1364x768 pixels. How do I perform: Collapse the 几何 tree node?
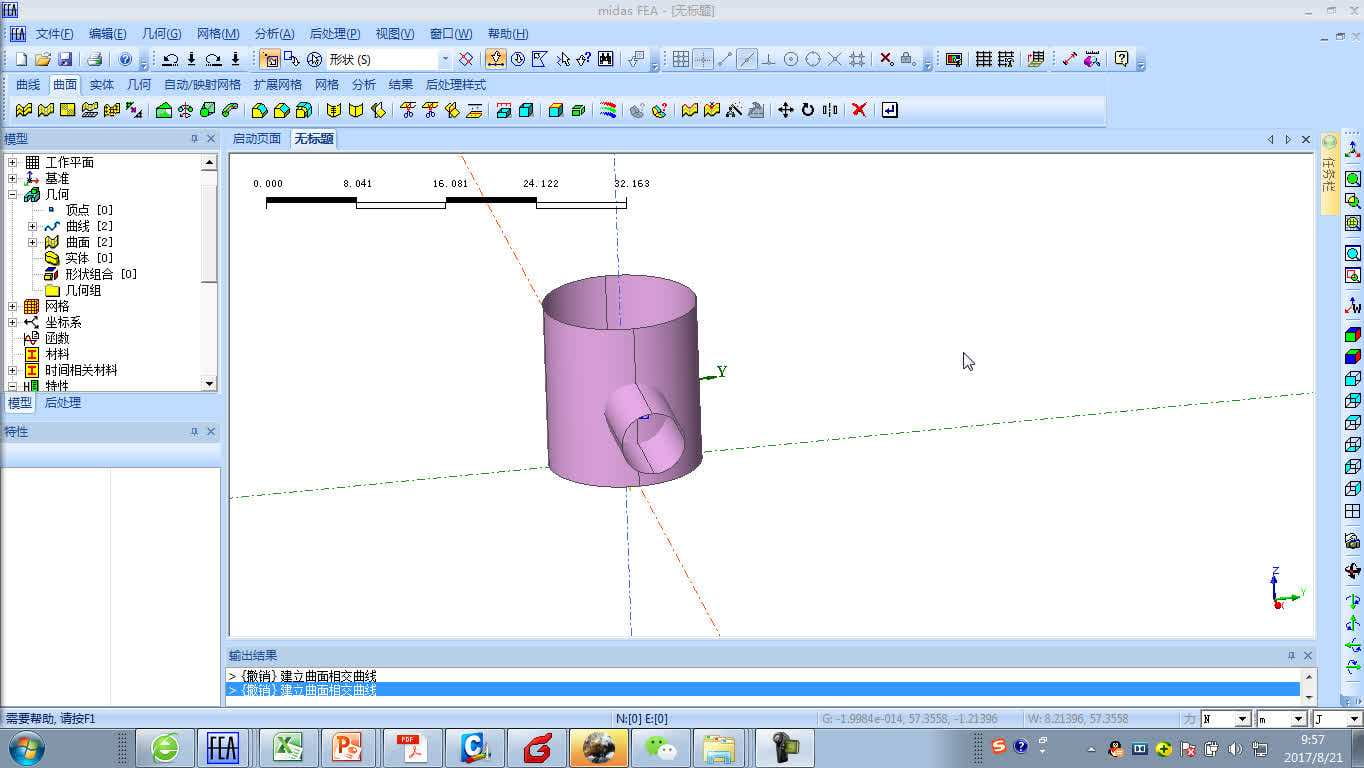point(12,194)
